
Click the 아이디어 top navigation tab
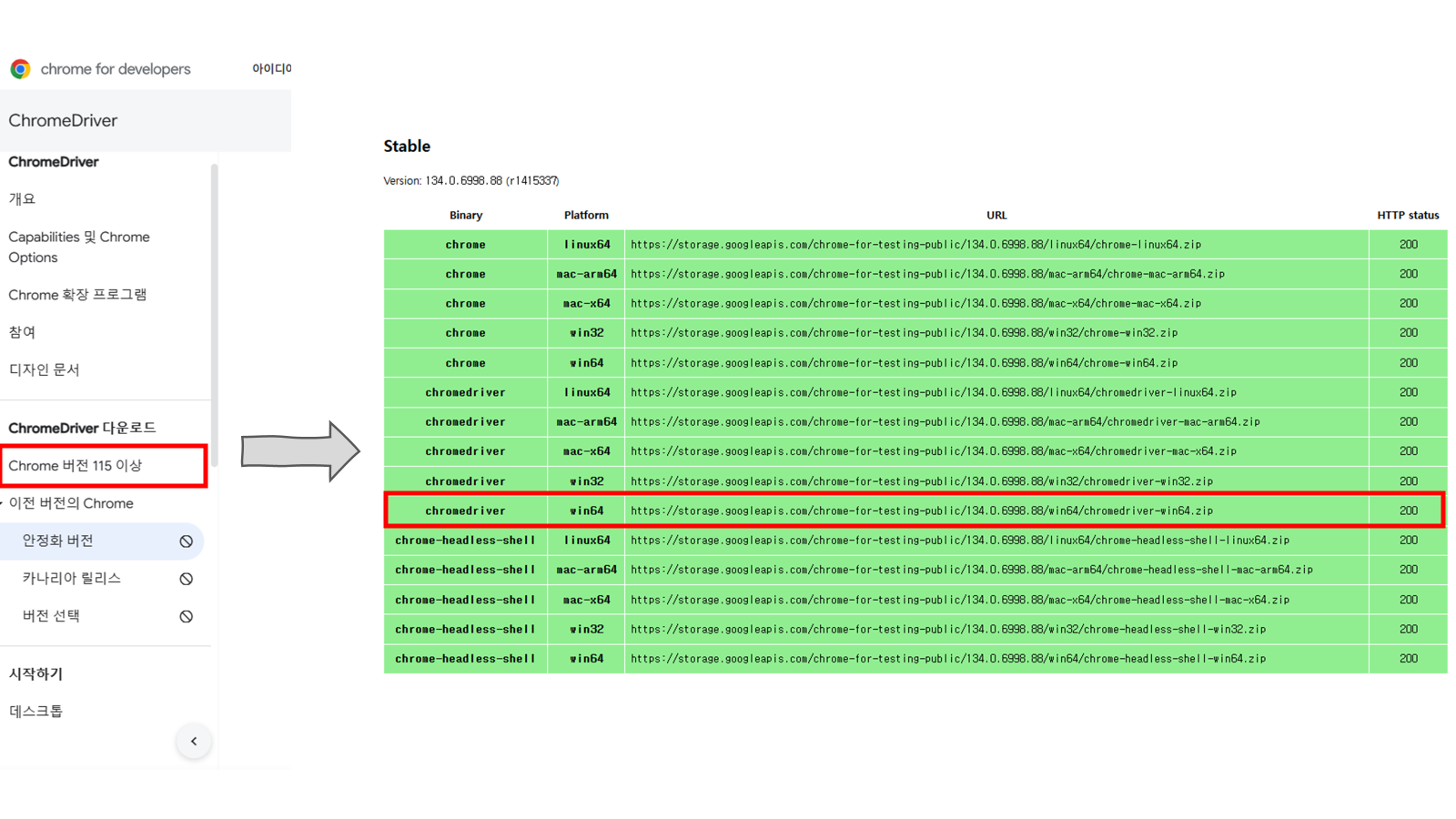[271, 68]
